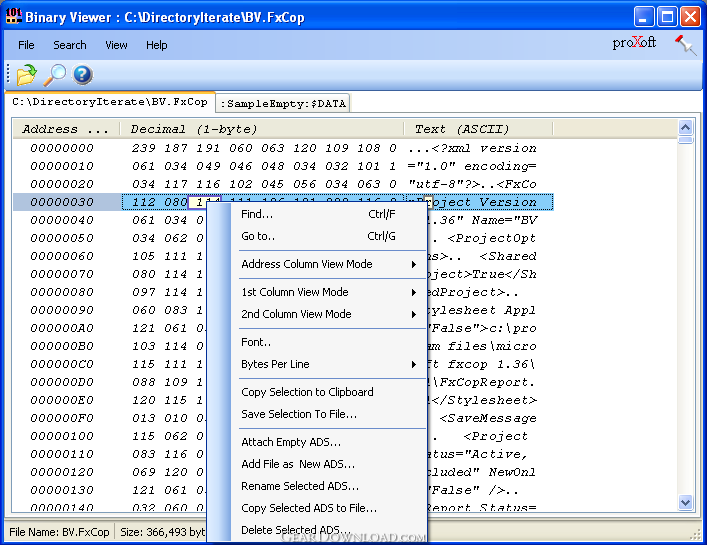Switch to C:\DirectoryIterate\BV.FxCop tab
The image size is (707, 545).
click(x=110, y=102)
